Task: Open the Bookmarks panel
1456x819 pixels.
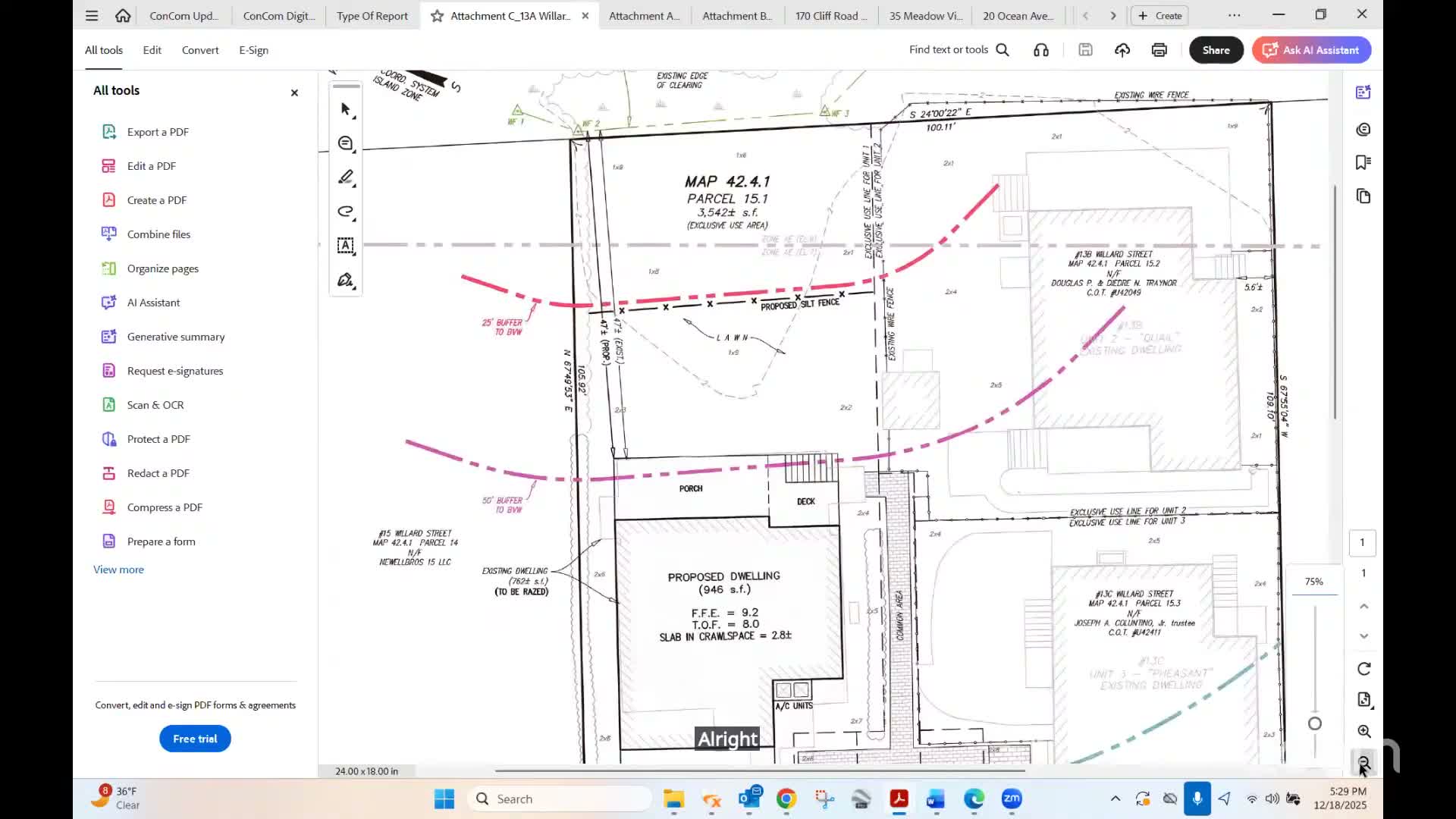Action: (1363, 162)
